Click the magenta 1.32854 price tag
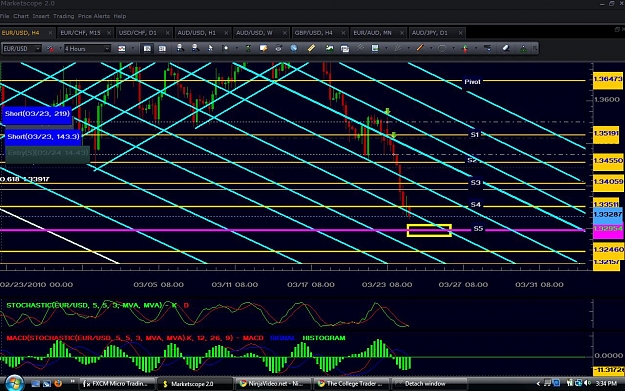Viewport: 625px width, 391px height. click(x=607, y=230)
